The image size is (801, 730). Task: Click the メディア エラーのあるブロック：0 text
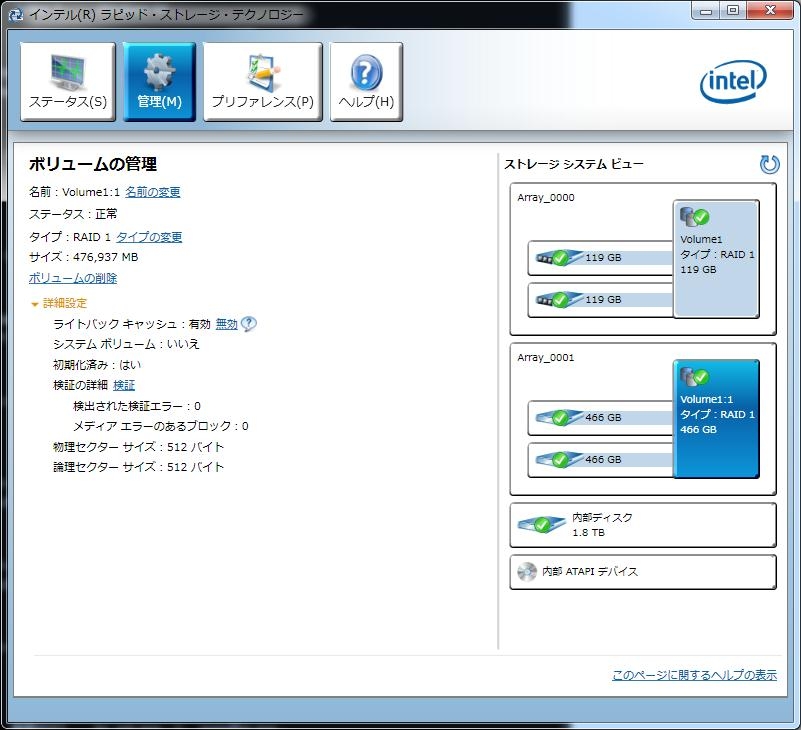(161, 426)
